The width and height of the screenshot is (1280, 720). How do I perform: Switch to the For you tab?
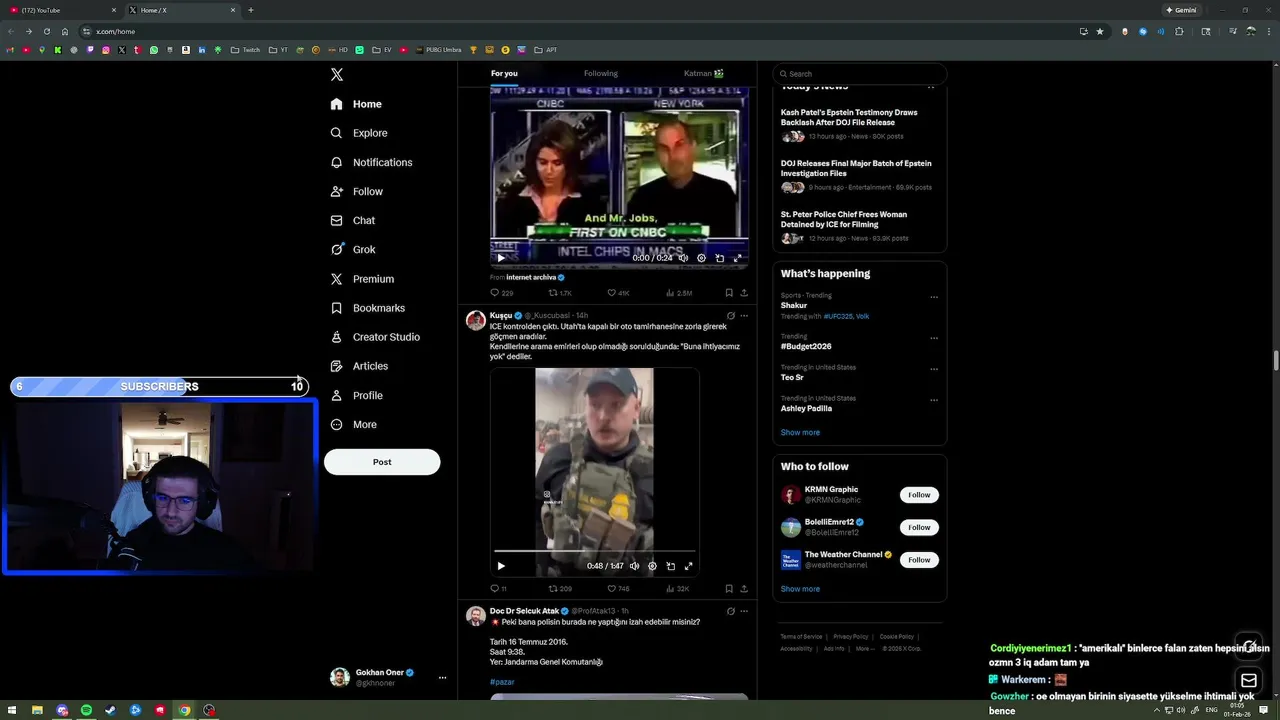point(504,73)
